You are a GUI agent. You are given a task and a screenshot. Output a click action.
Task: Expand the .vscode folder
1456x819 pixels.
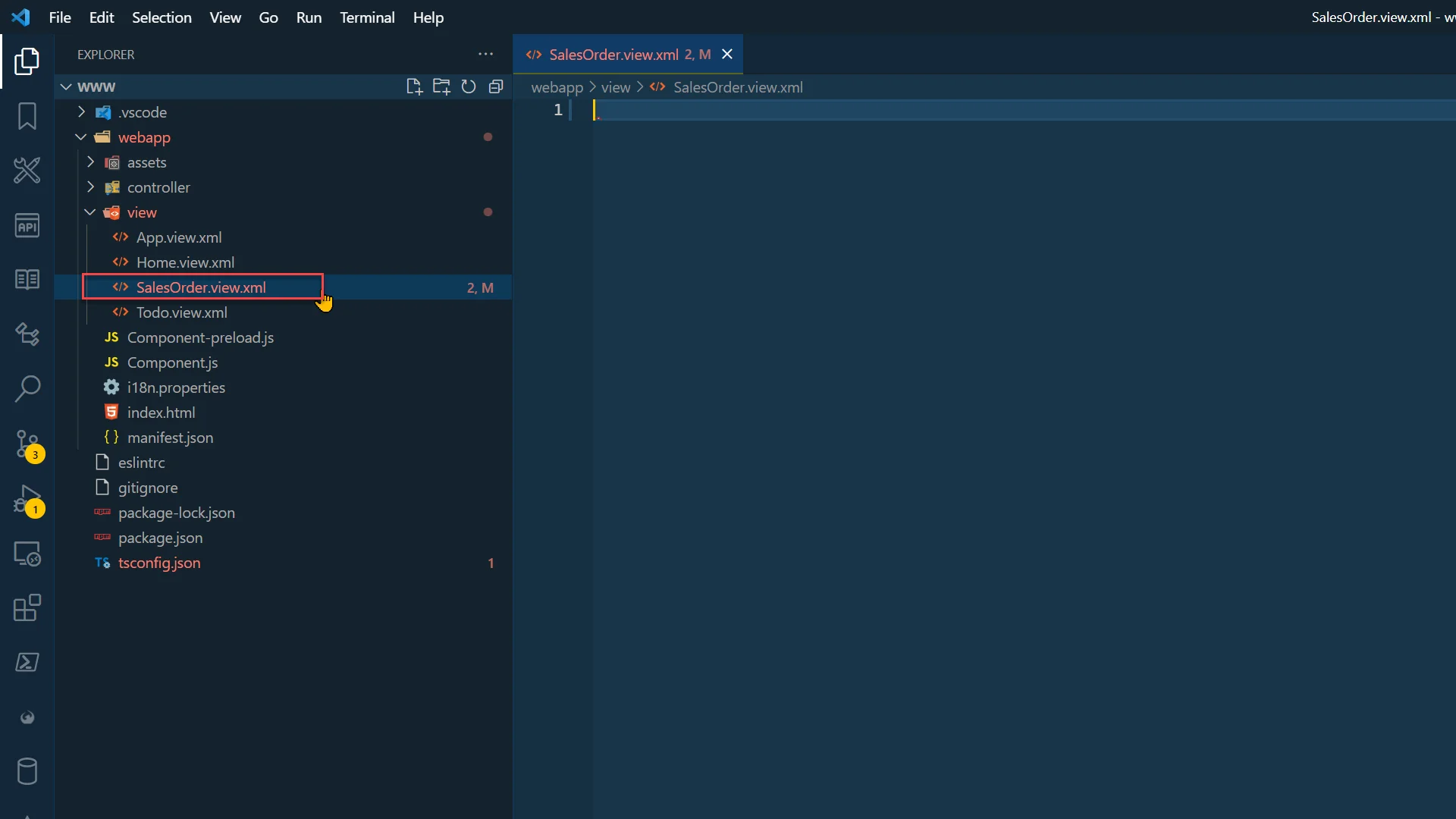[x=142, y=112]
